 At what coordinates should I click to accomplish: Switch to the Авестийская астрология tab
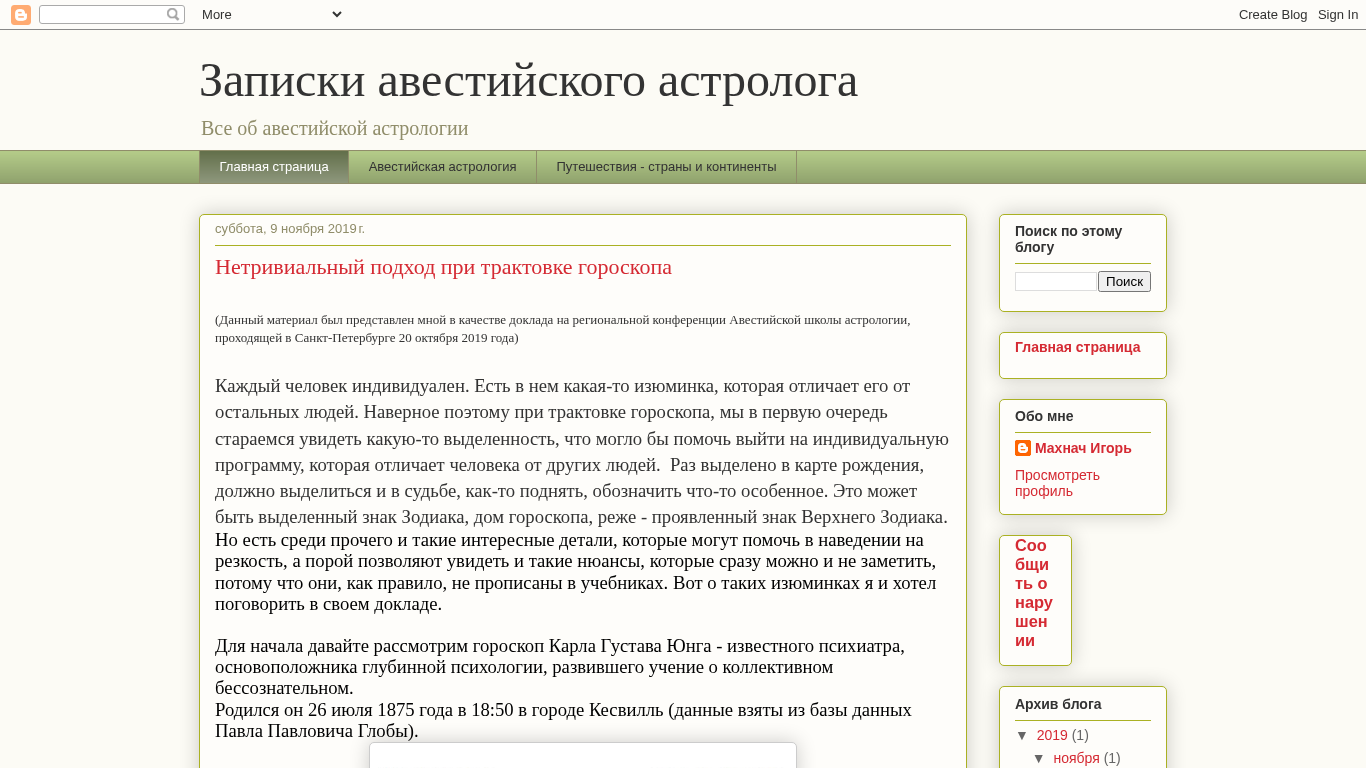[x=442, y=167]
